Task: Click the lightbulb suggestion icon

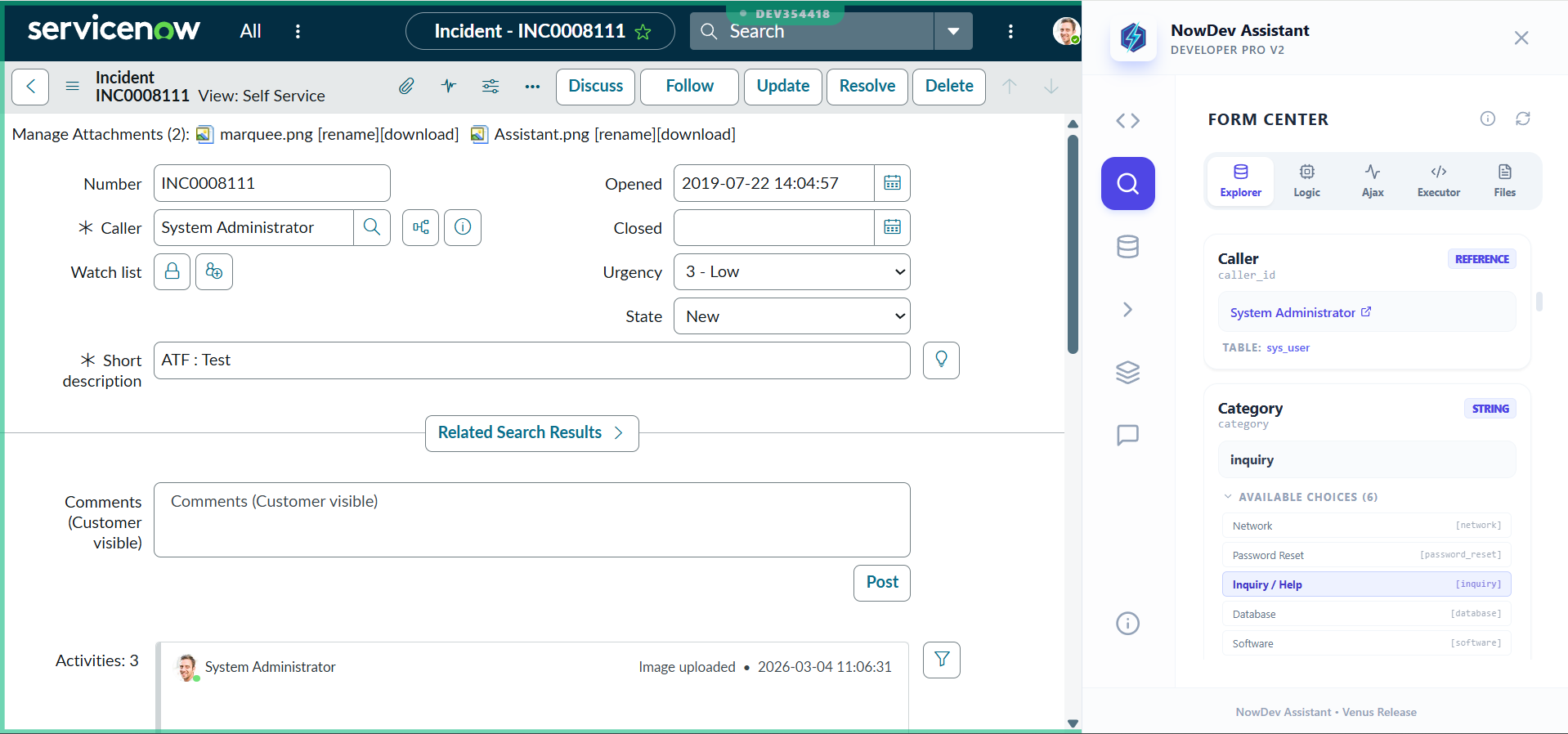Action: pyautogui.click(x=941, y=360)
